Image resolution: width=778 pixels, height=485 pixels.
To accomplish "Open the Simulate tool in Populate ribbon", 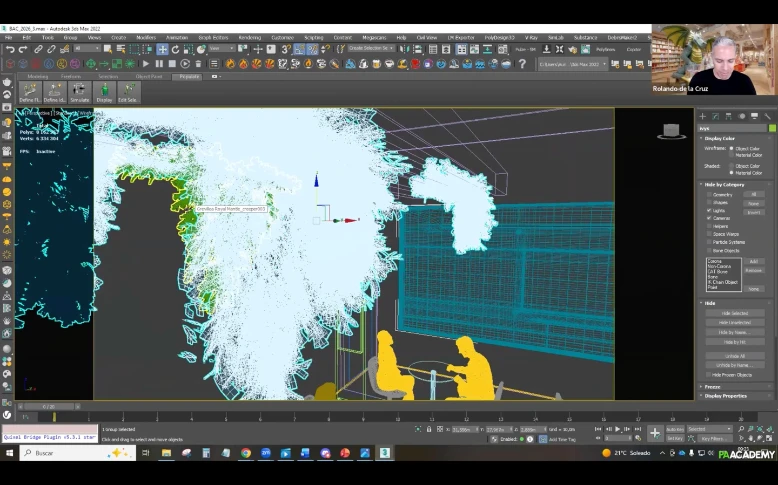I will [79, 92].
